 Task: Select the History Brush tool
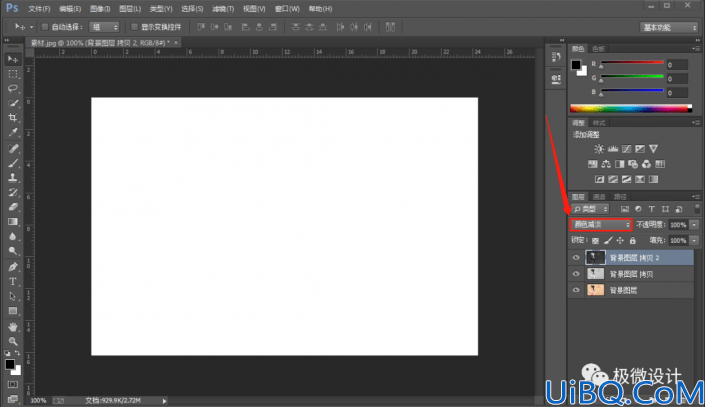(13, 192)
